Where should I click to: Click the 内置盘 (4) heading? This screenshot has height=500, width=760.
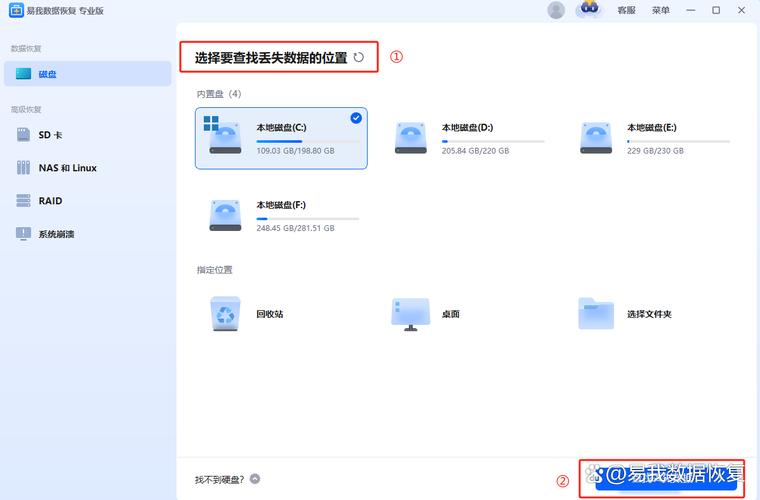[219, 94]
